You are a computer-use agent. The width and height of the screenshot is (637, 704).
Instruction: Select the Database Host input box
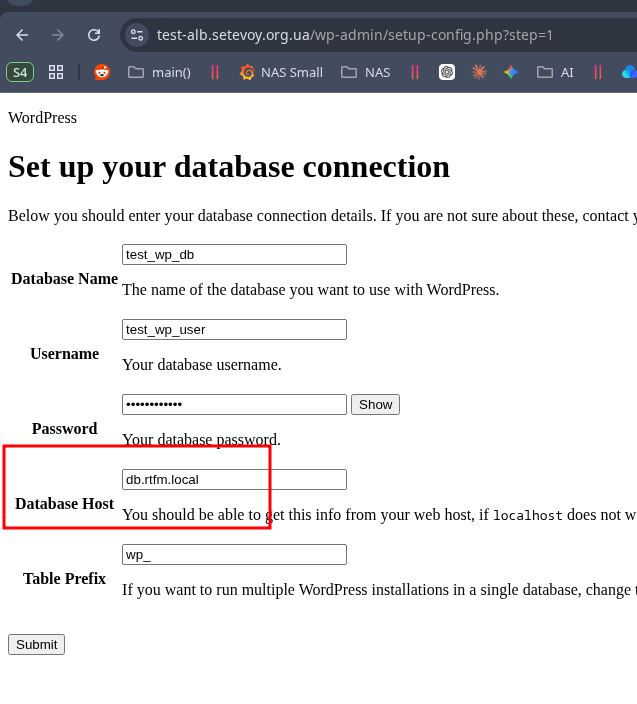tap(234, 479)
